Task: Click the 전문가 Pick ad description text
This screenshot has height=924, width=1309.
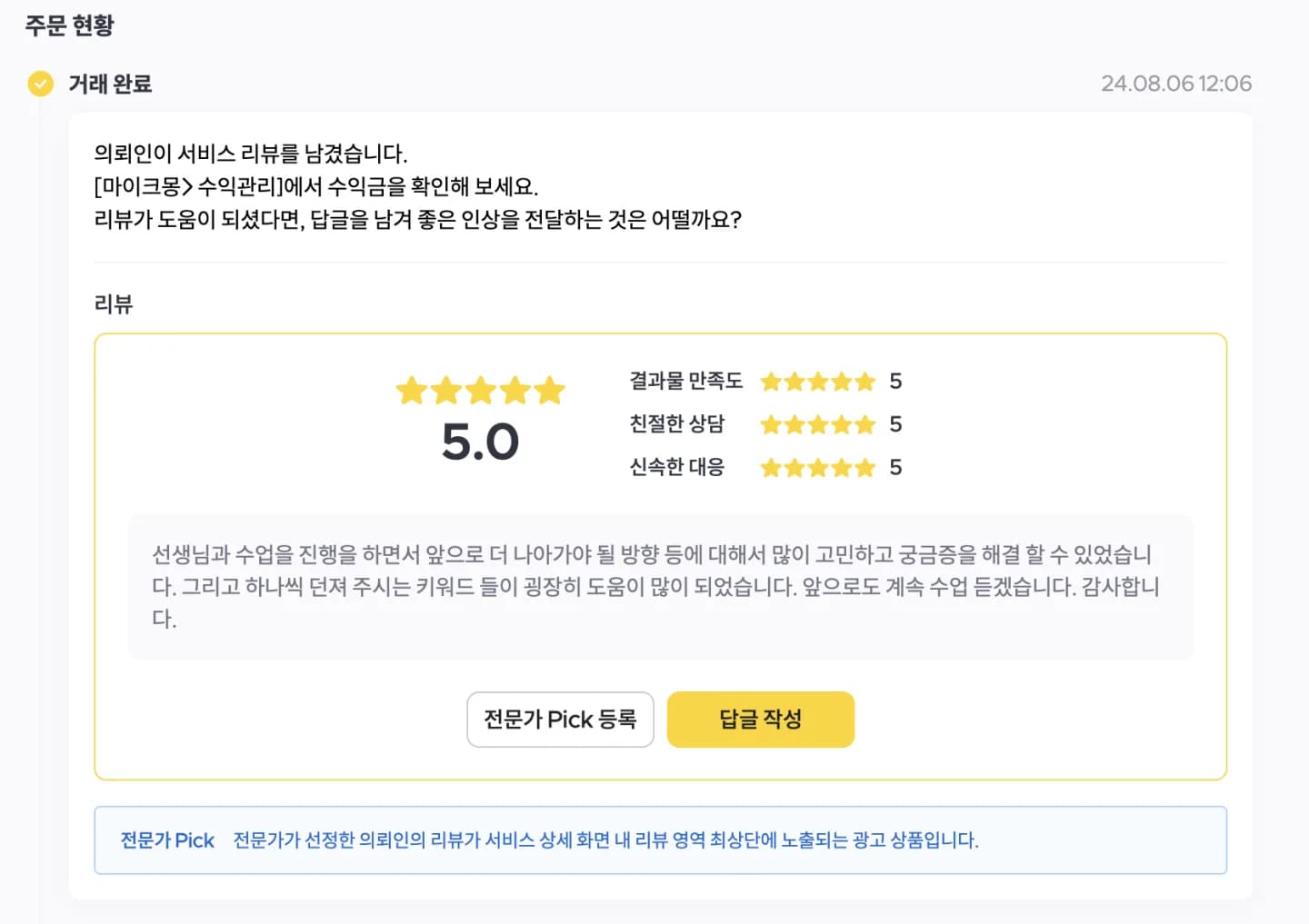Action: point(606,840)
